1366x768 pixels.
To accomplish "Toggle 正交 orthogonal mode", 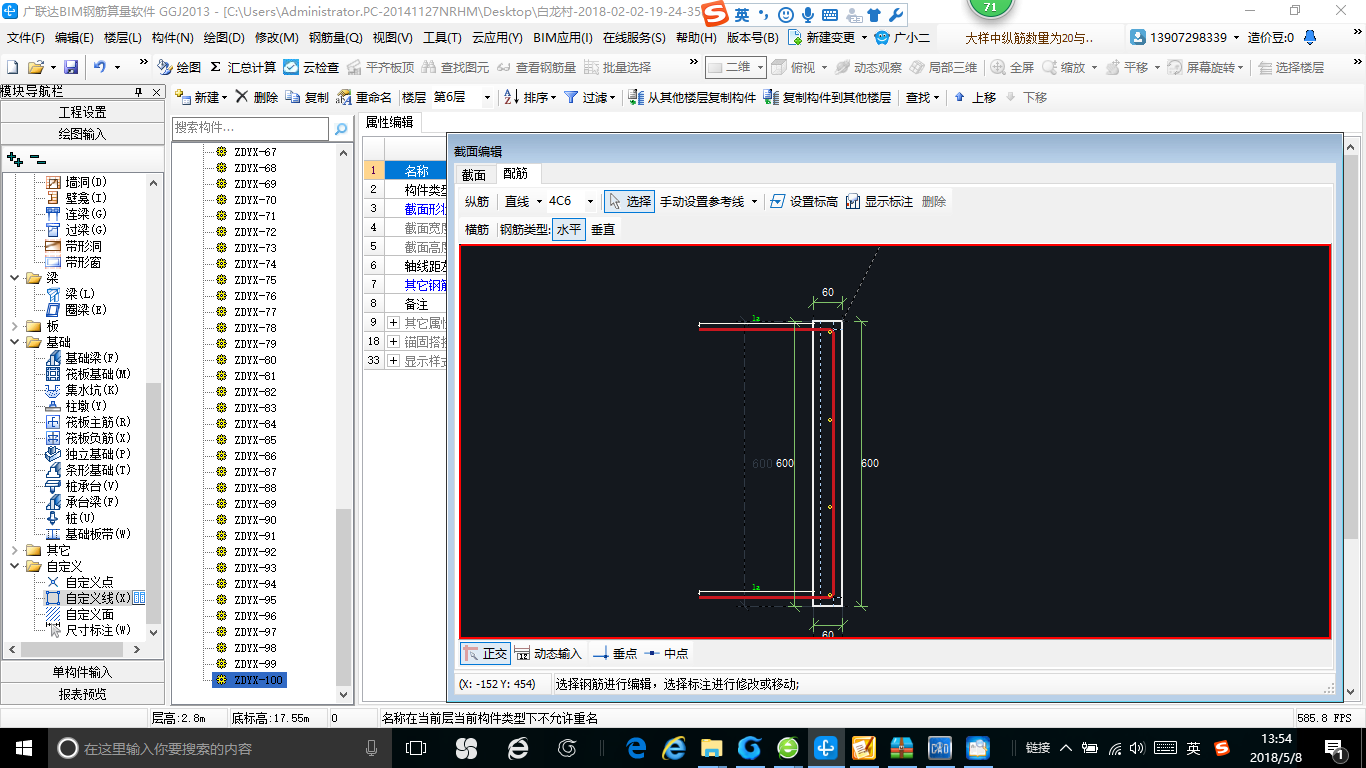I will [x=485, y=653].
